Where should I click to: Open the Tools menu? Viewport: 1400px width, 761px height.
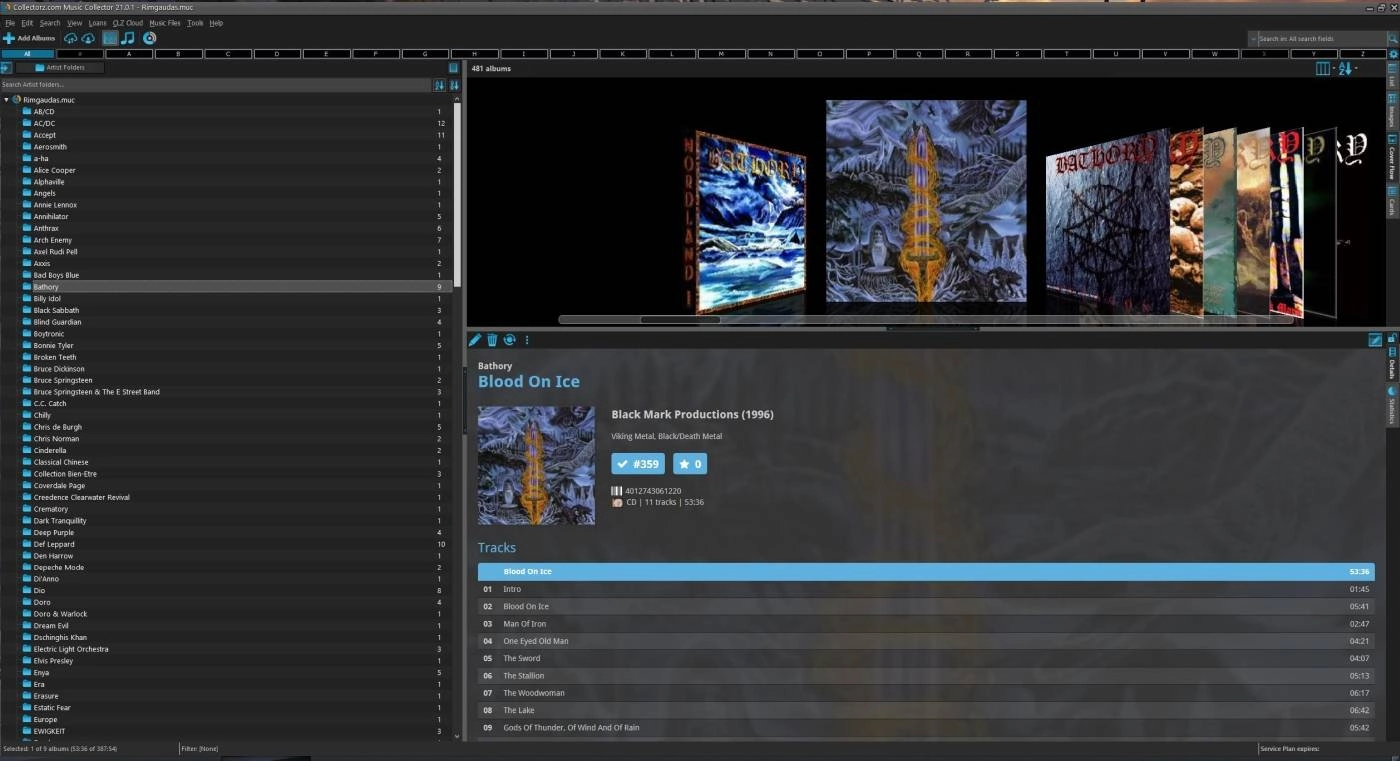pyautogui.click(x=195, y=22)
